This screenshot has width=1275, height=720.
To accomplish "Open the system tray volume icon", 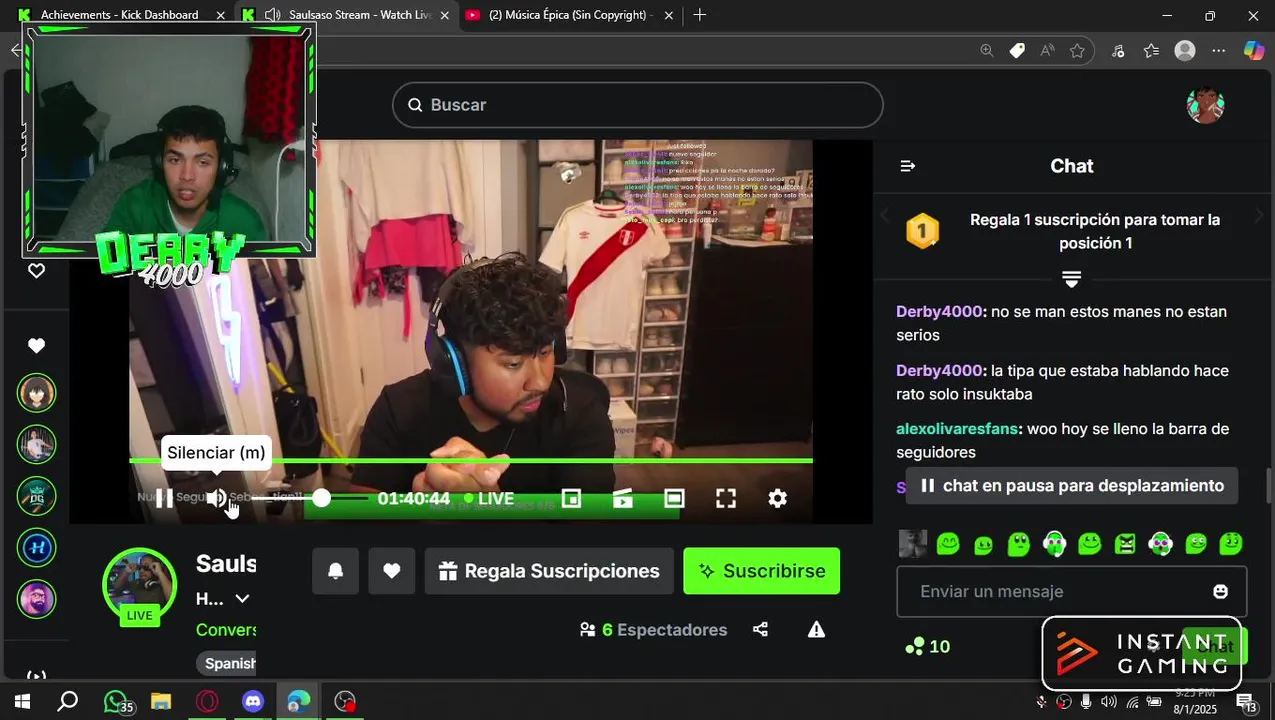I will point(1109,702).
